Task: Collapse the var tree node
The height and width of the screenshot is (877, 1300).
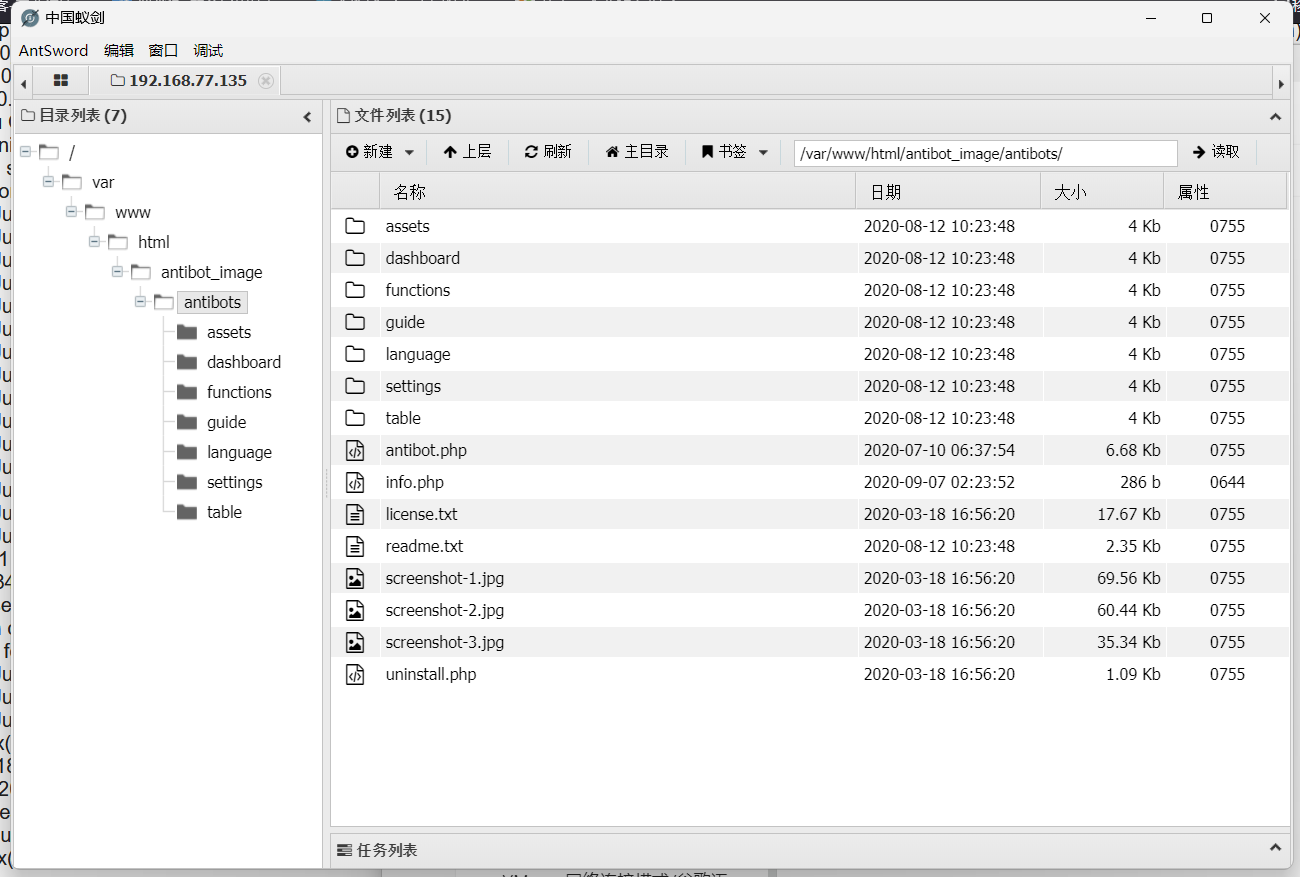Action: pyautogui.click(x=49, y=182)
